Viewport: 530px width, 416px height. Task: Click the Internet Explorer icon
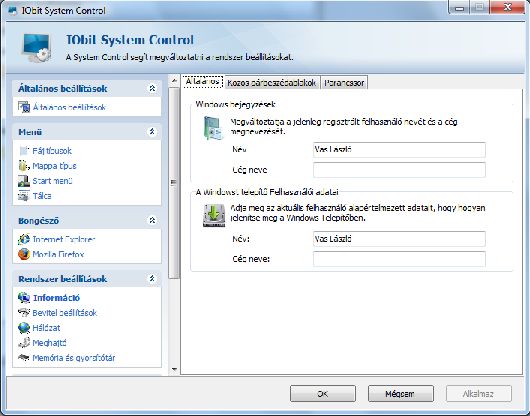(24, 239)
